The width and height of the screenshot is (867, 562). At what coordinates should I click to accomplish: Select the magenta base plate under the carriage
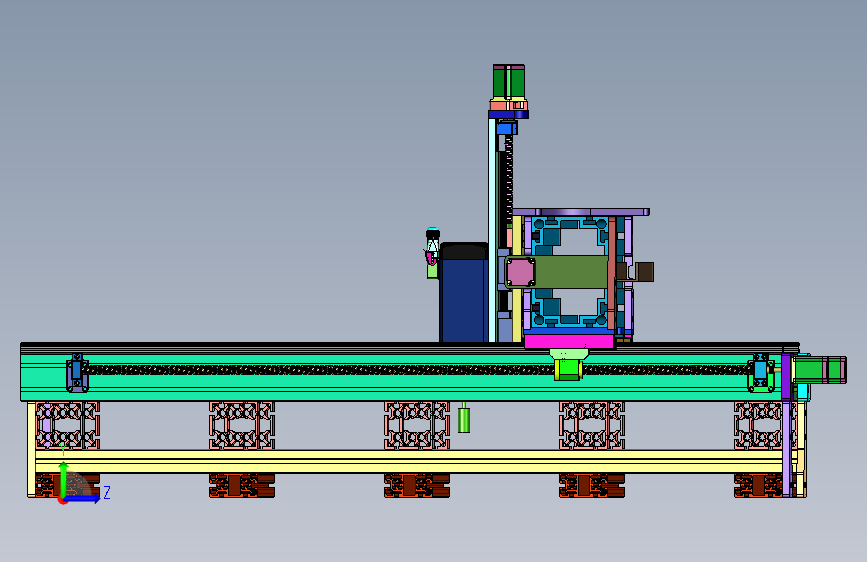(x=569, y=341)
